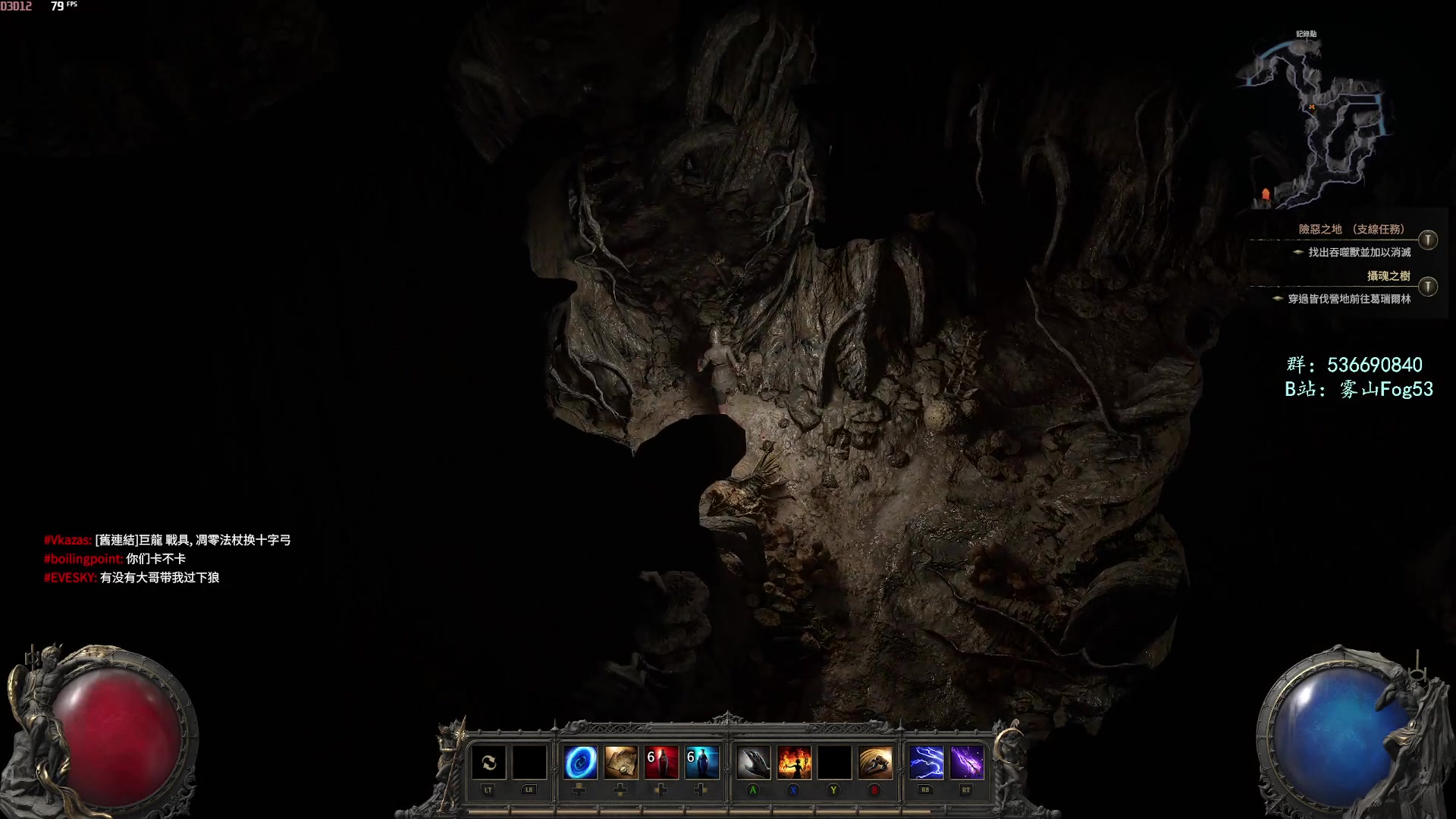Click the minimap overlay
Image resolution: width=1456 pixels, height=819 pixels.
(1316, 121)
